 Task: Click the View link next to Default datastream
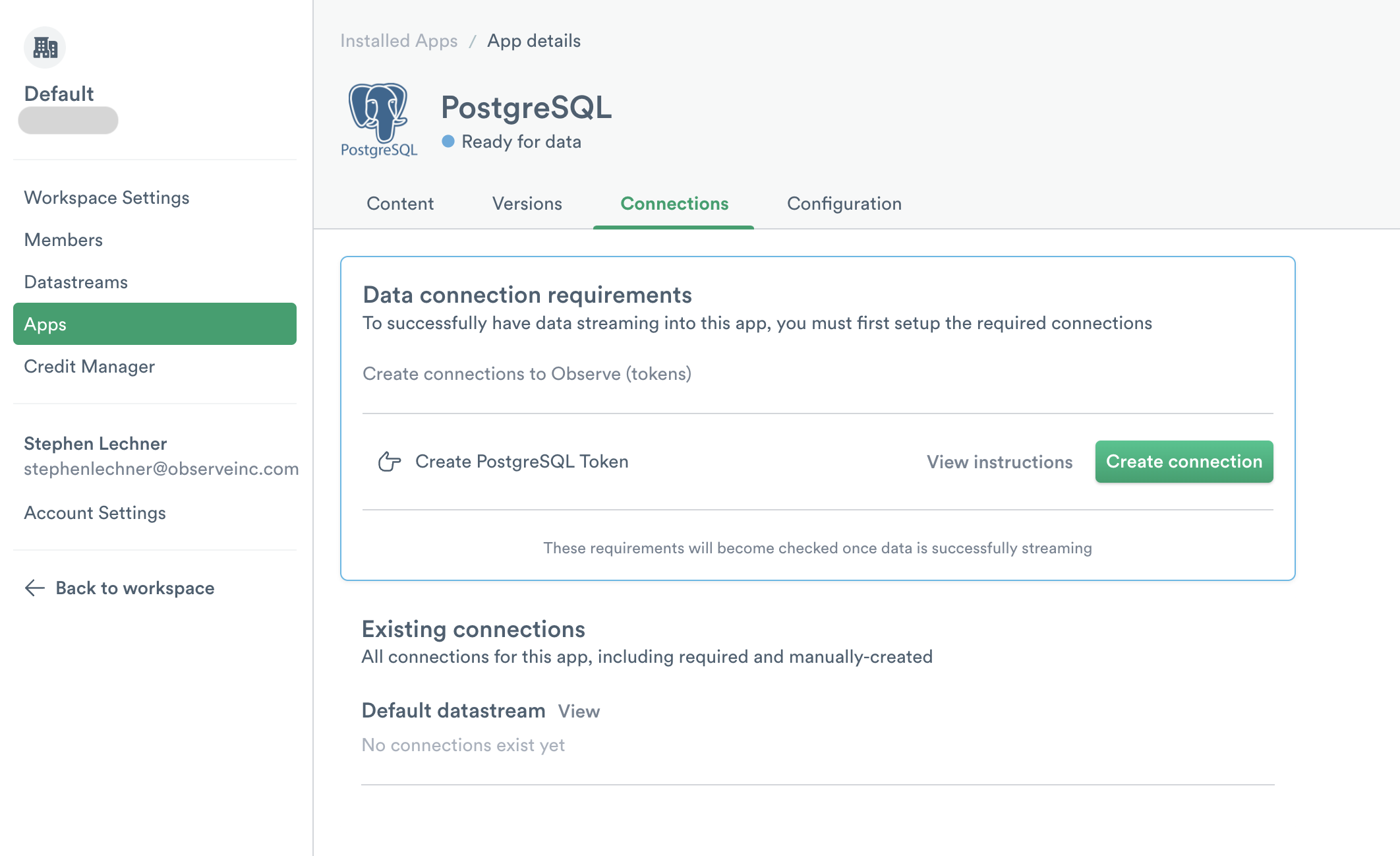[x=579, y=711]
